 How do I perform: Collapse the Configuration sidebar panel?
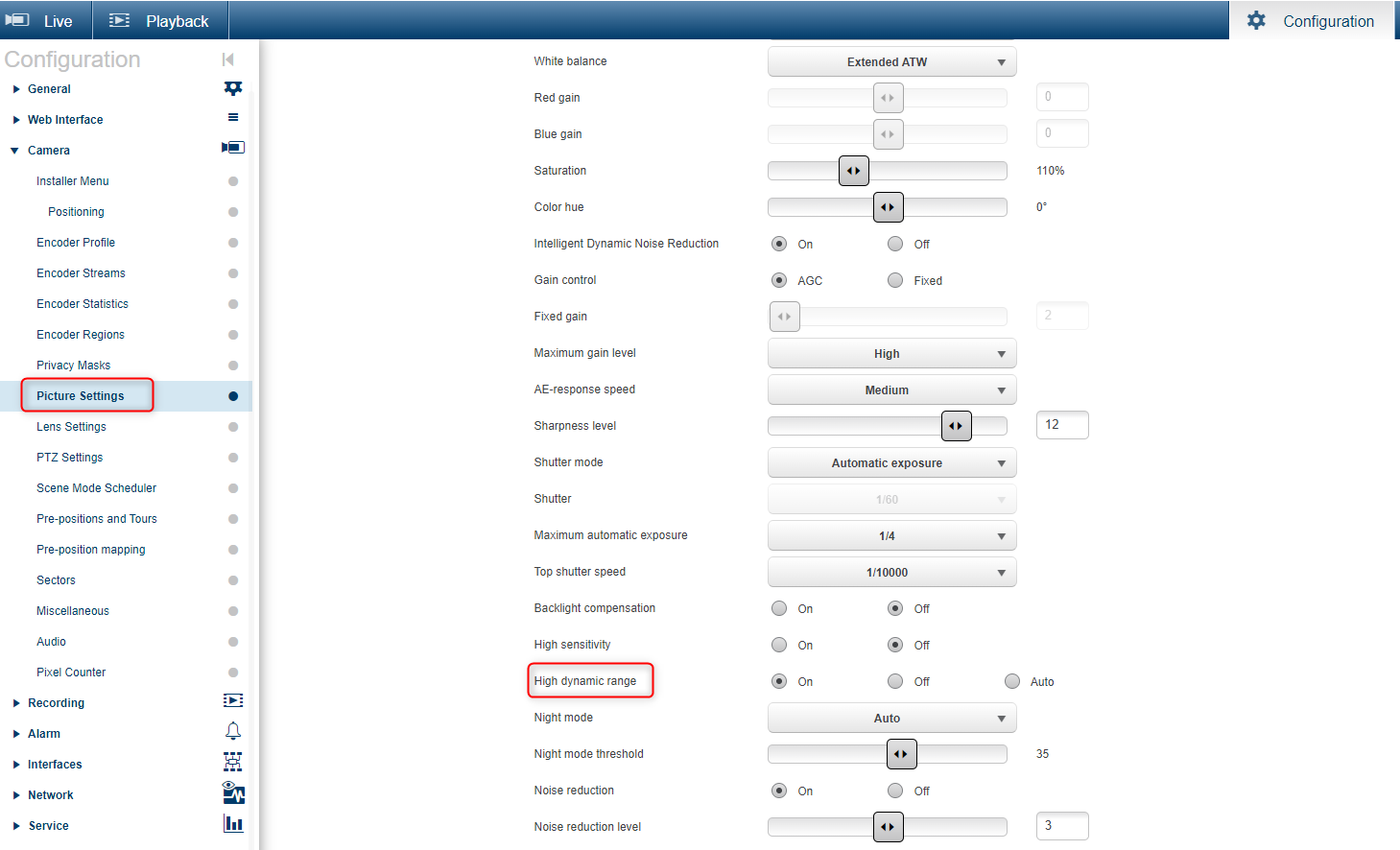[x=227, y=59]
